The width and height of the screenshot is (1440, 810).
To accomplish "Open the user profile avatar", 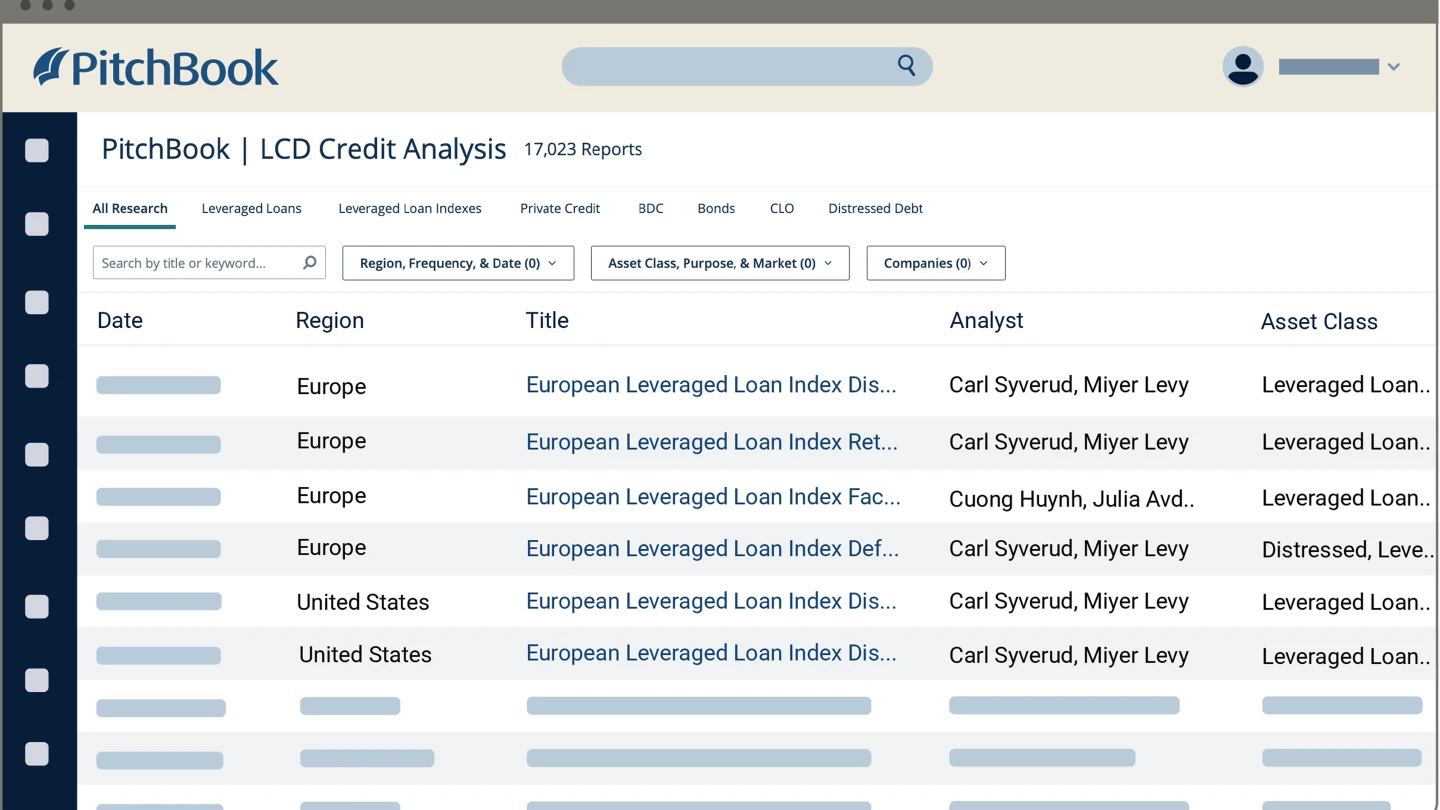I will point(1243,66).
